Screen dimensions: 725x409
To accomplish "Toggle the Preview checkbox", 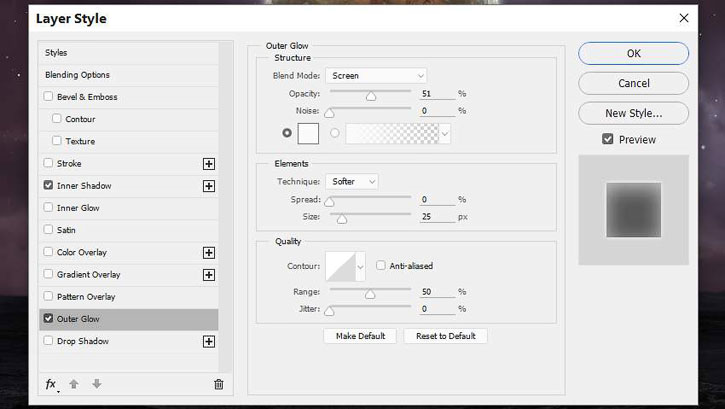I will pyautogui.click(x=608, y=139).
